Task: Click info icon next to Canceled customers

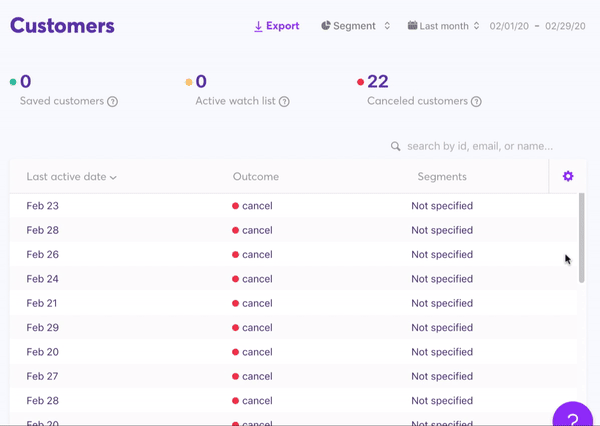Action: click(x=476, y=102)
